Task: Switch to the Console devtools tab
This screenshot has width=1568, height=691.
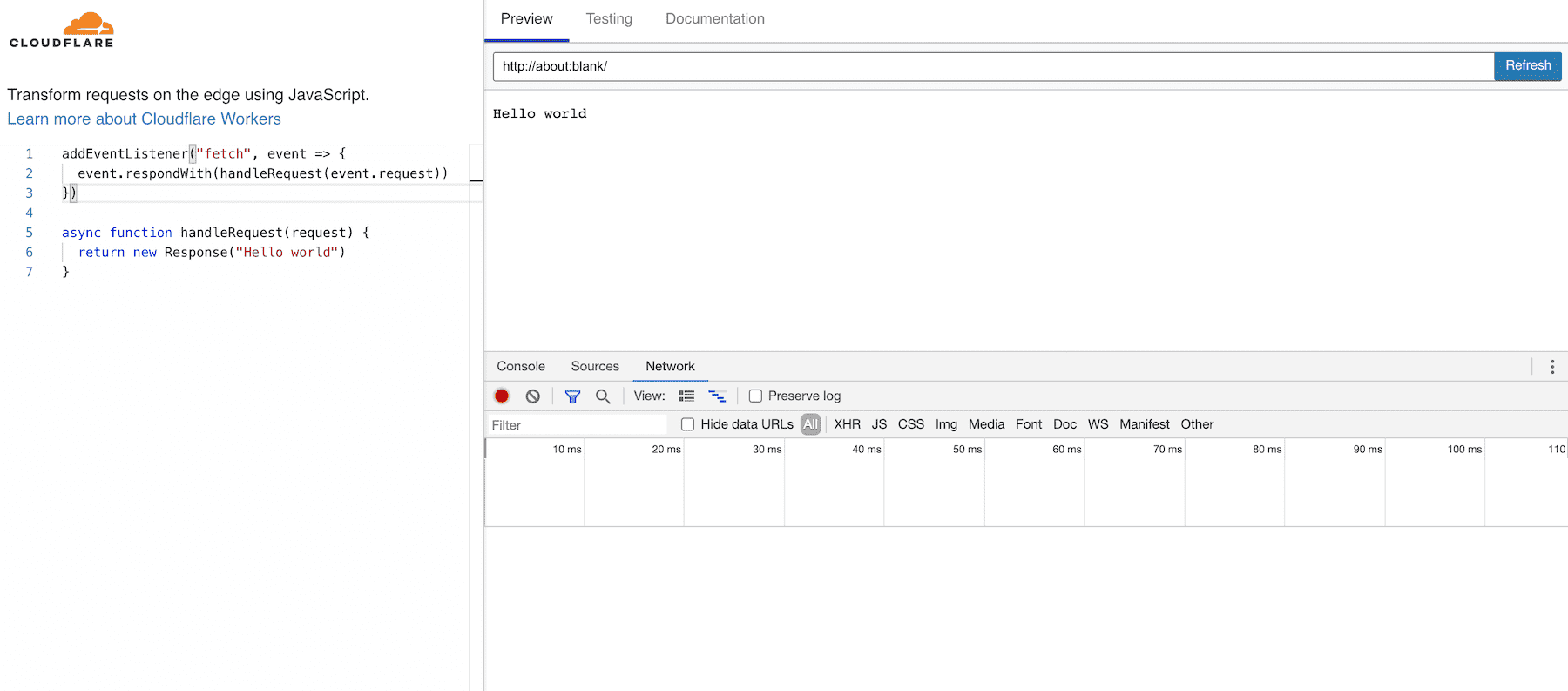Action: coord(521,367)
